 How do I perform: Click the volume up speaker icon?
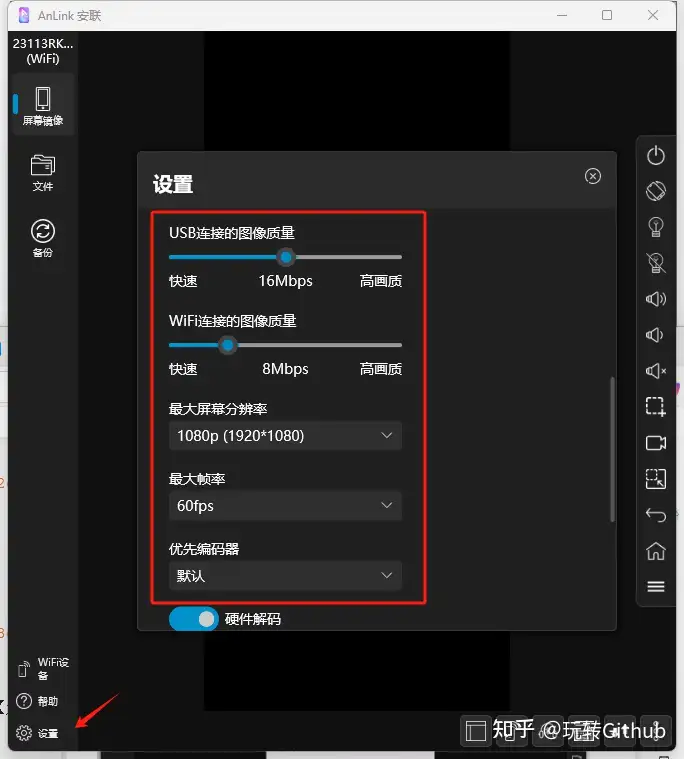pos(656,299)
